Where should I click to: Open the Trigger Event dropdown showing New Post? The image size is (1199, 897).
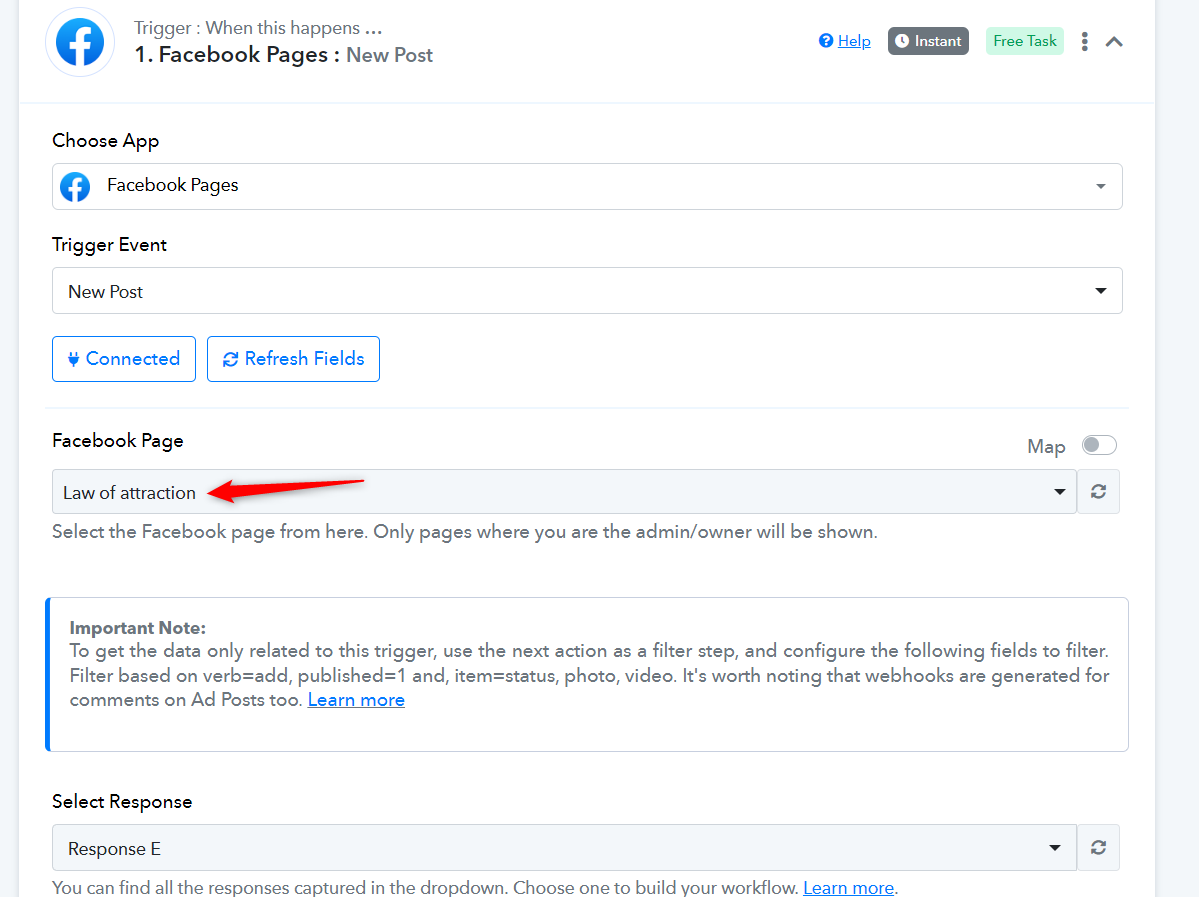point(587,291)
